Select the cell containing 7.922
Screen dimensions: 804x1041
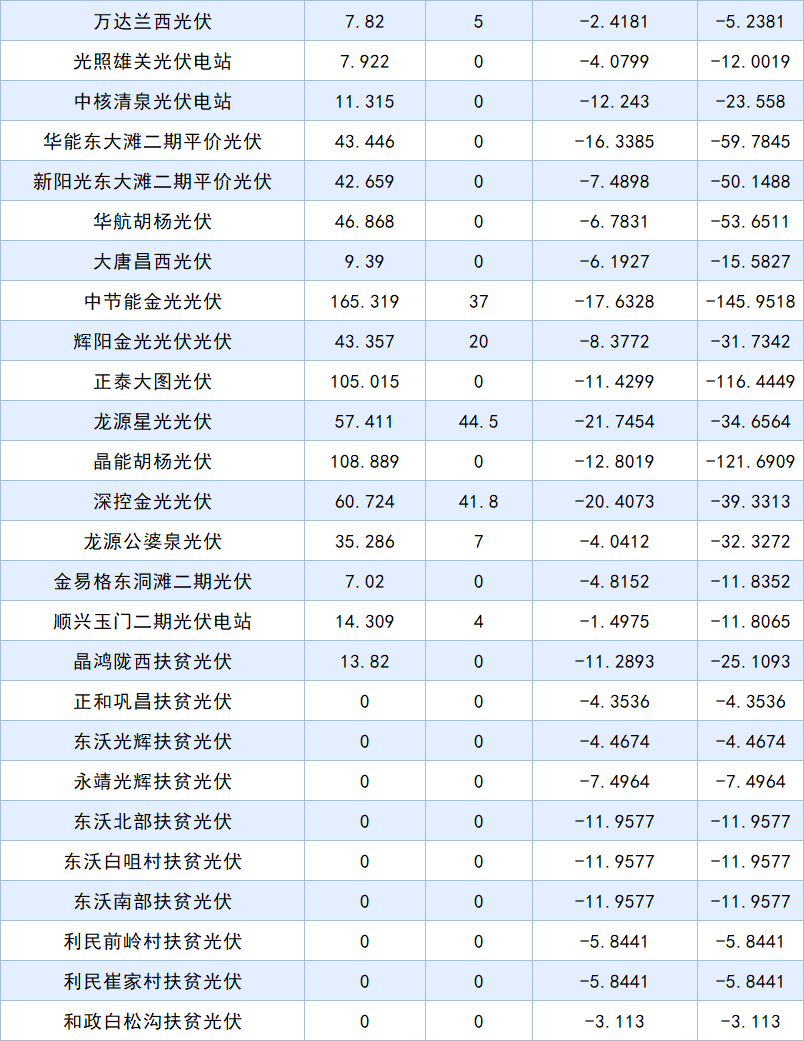364,61
